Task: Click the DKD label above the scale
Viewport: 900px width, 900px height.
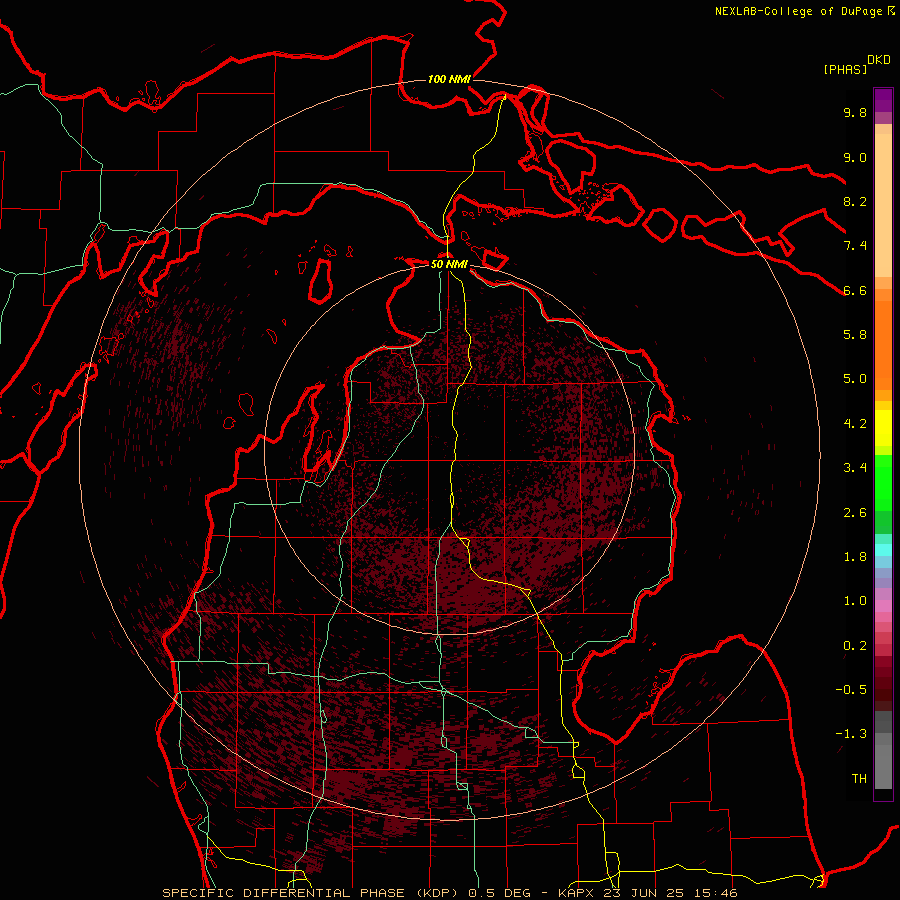Action: [879, 60]
